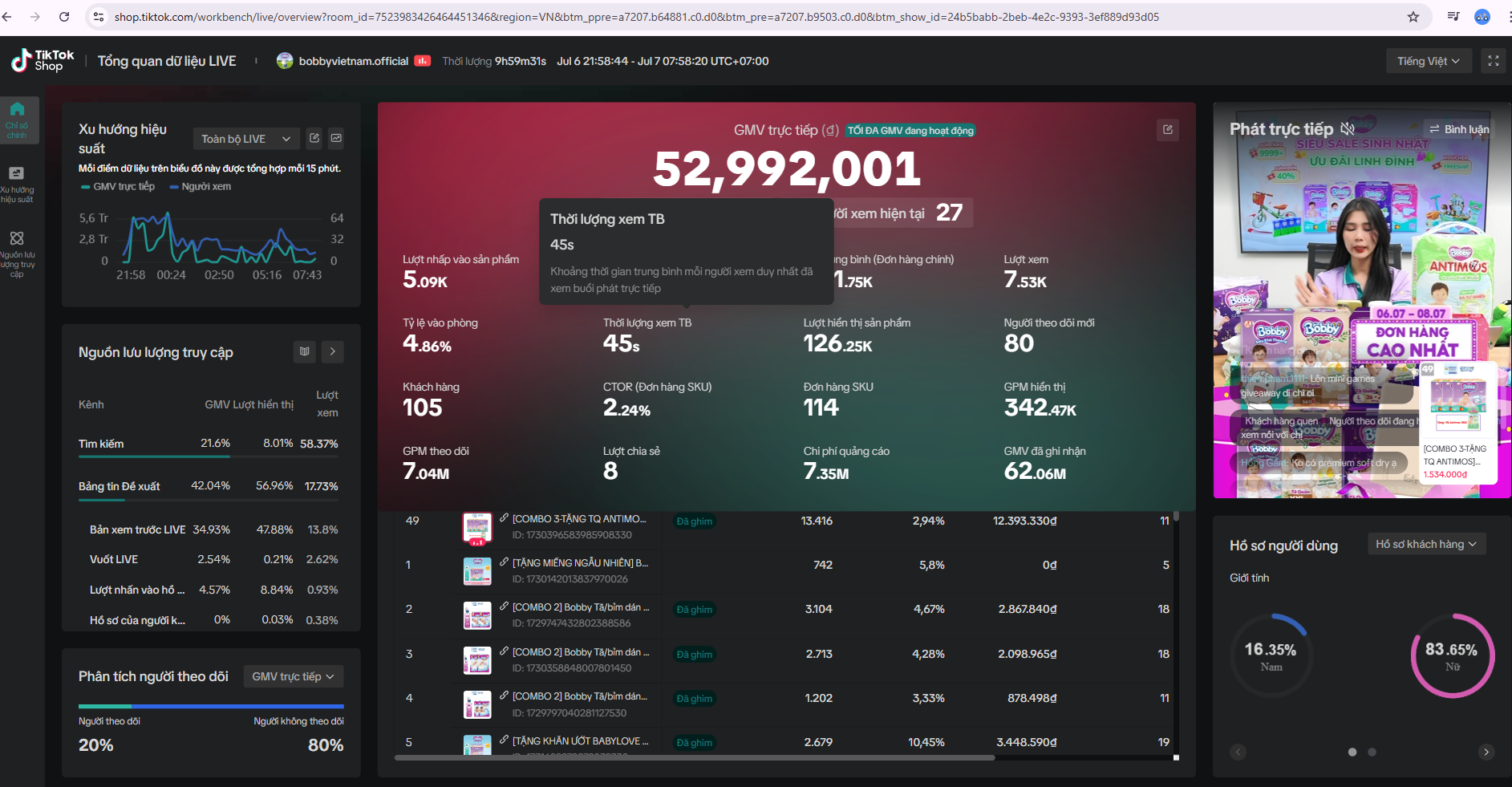
Task: Click edit metrics icon on GMV card
Action: pyautogui.click(x=1168, y=129)
